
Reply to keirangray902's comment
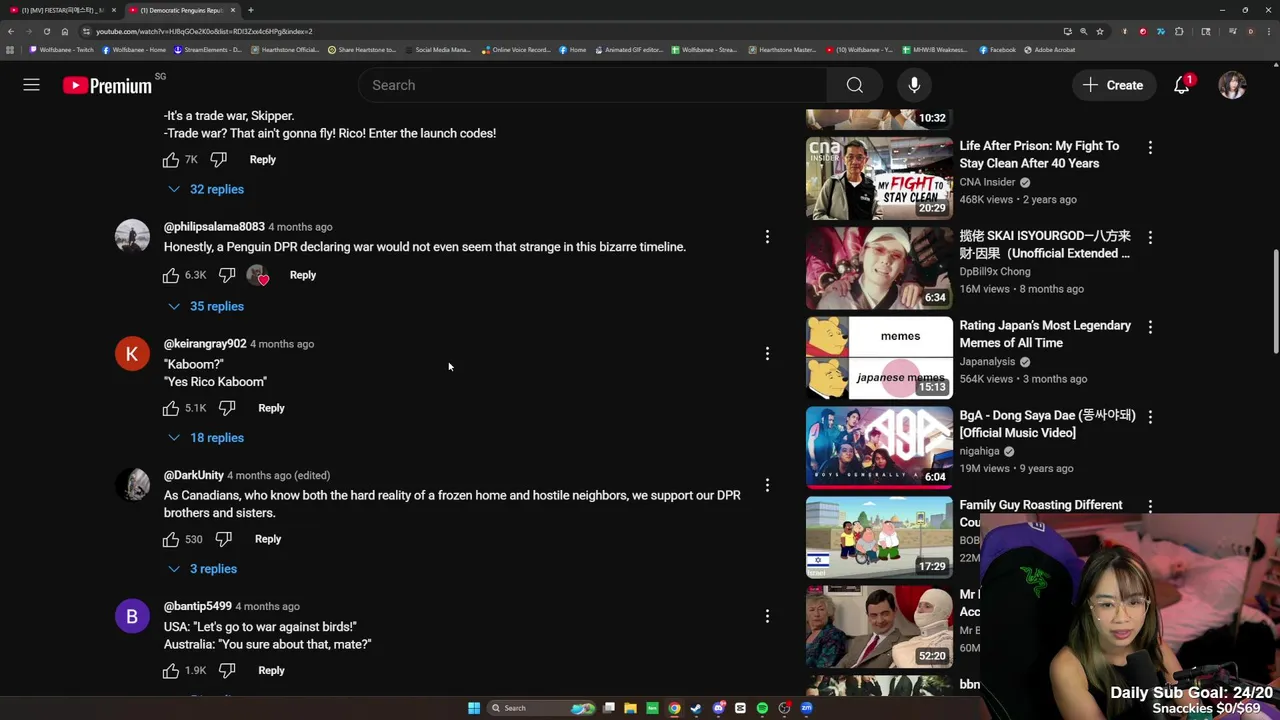[x=271, y=408]
